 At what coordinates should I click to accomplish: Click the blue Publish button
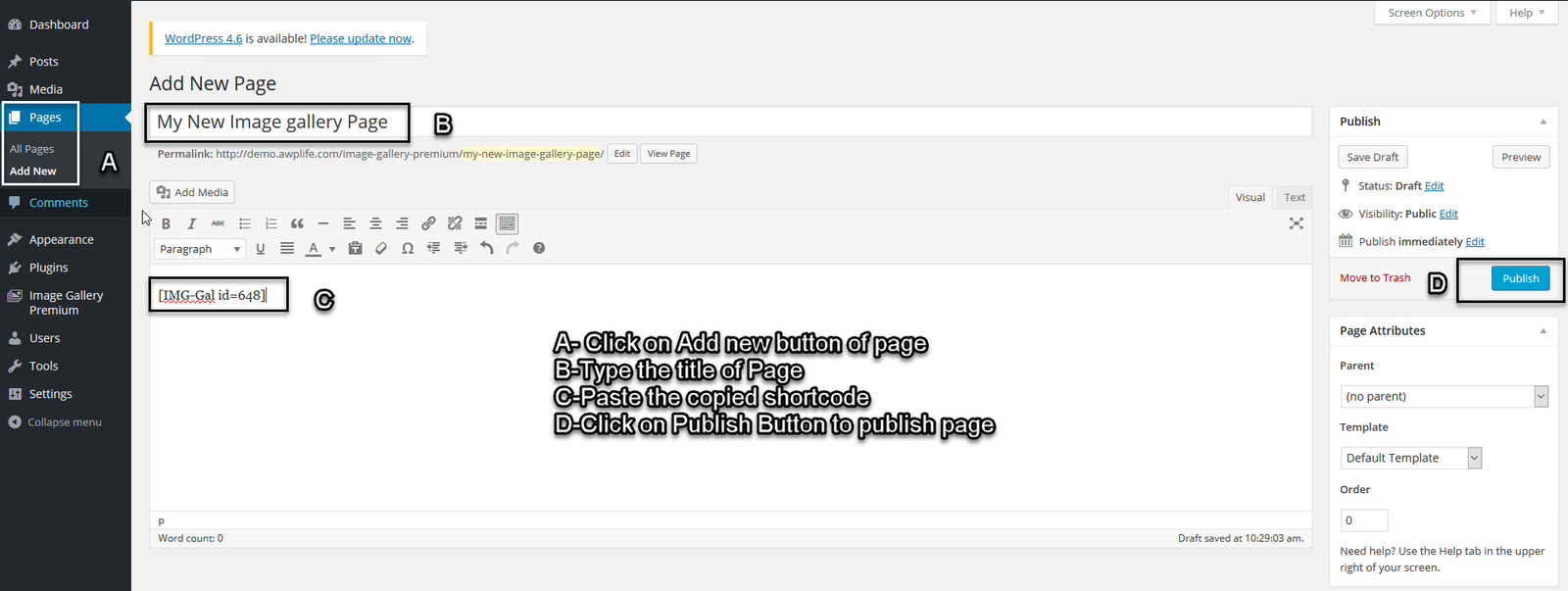click(x=1520, y=278)
